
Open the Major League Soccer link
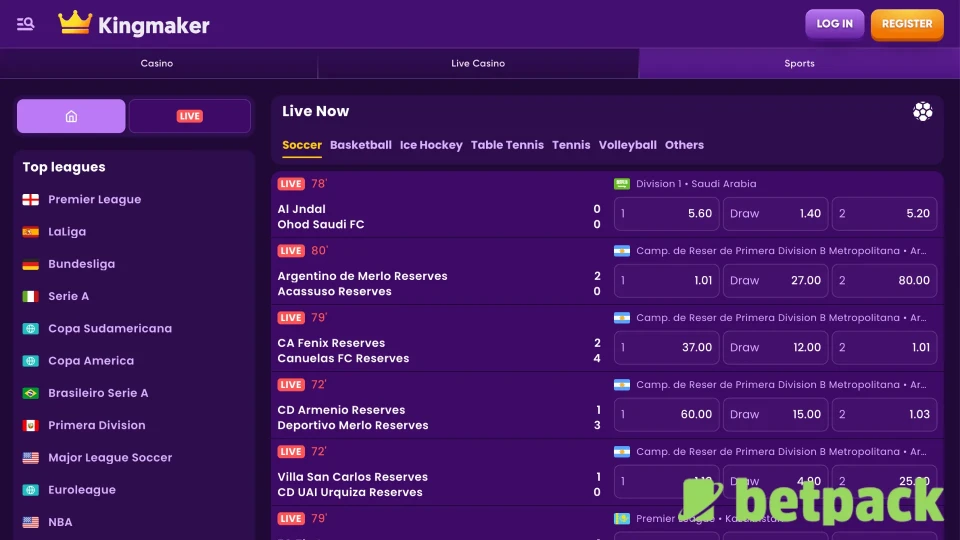coord(110,458)
